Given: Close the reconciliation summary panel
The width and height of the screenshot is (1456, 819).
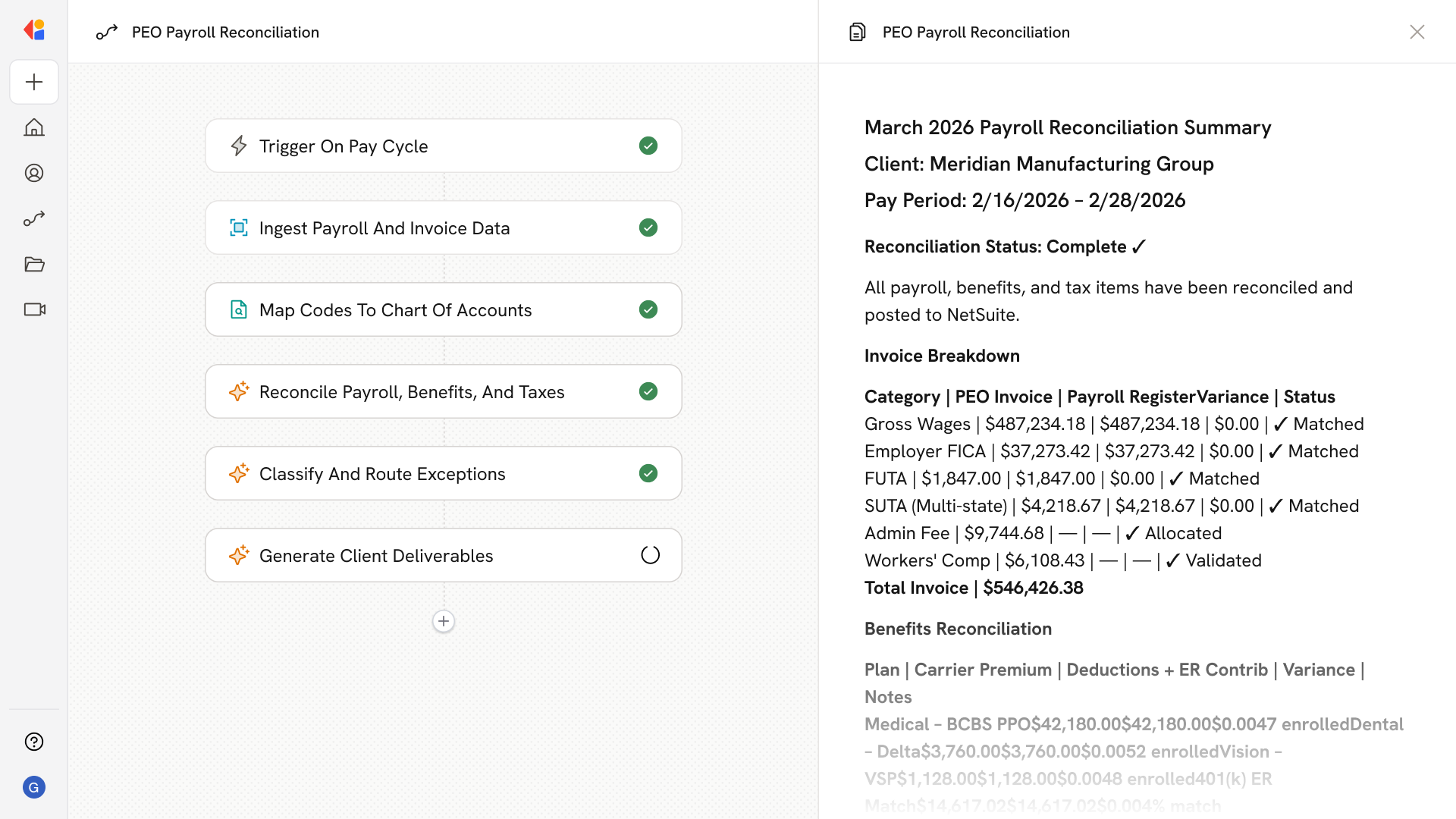Looking at the screenshot, I should point(1417,32).
